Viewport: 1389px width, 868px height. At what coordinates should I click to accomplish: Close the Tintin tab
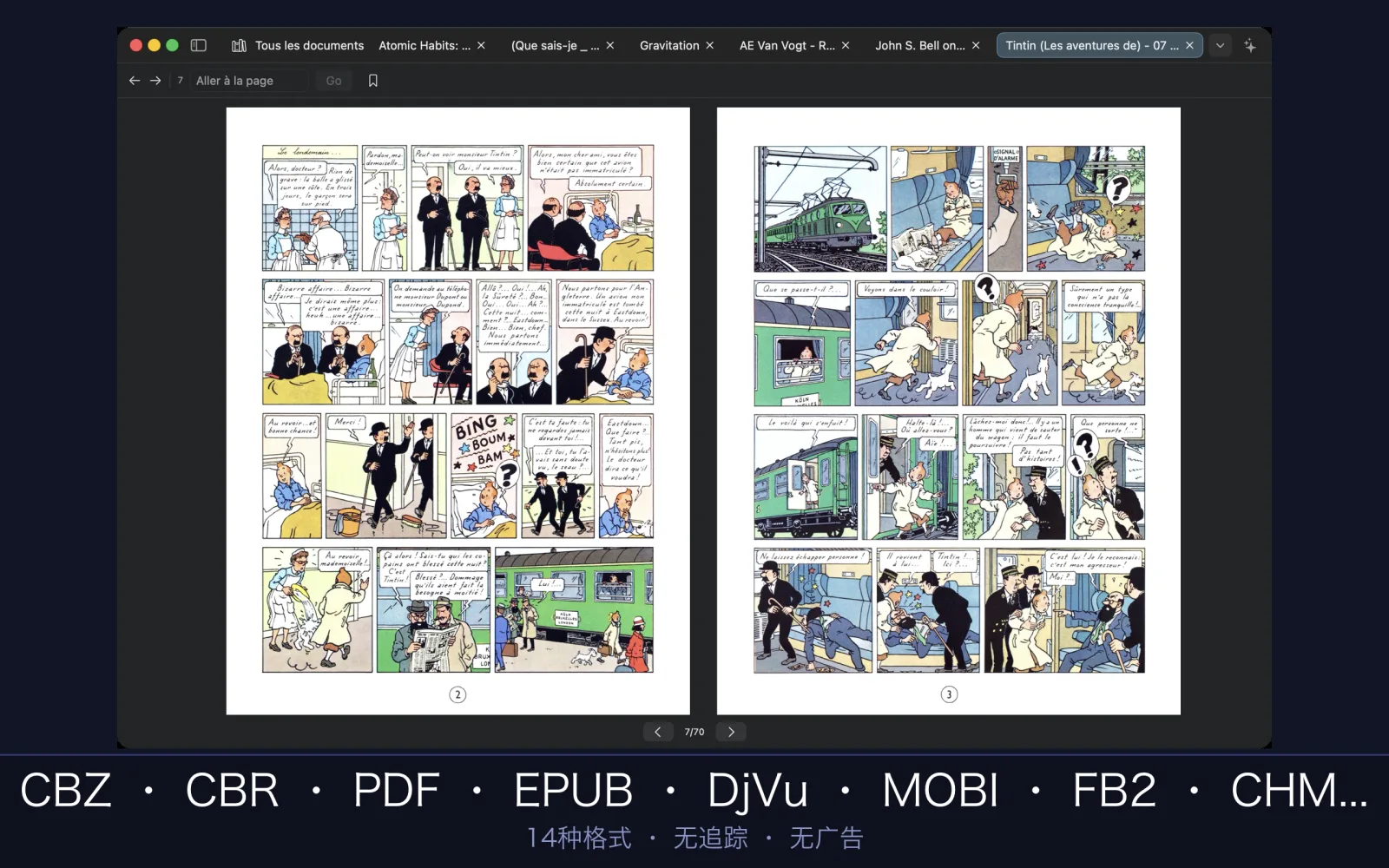tap(1189, 45)
